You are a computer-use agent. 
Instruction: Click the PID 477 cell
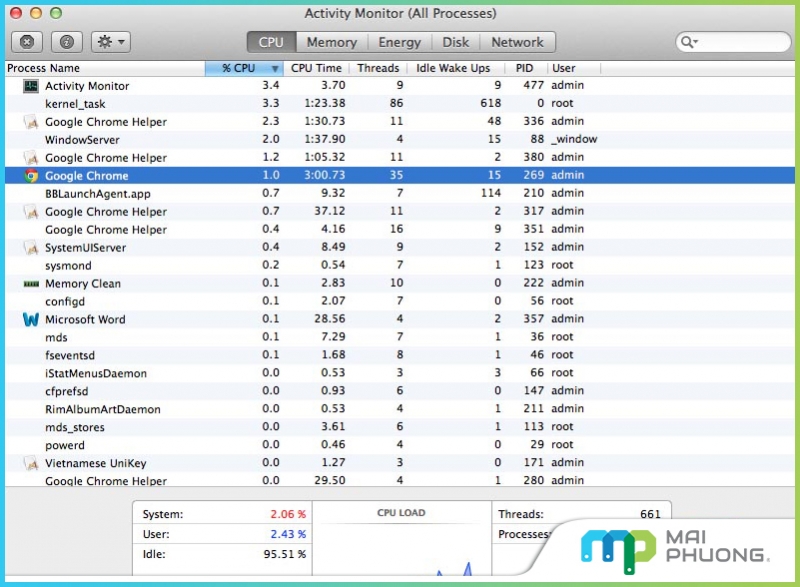coord(534,85)
